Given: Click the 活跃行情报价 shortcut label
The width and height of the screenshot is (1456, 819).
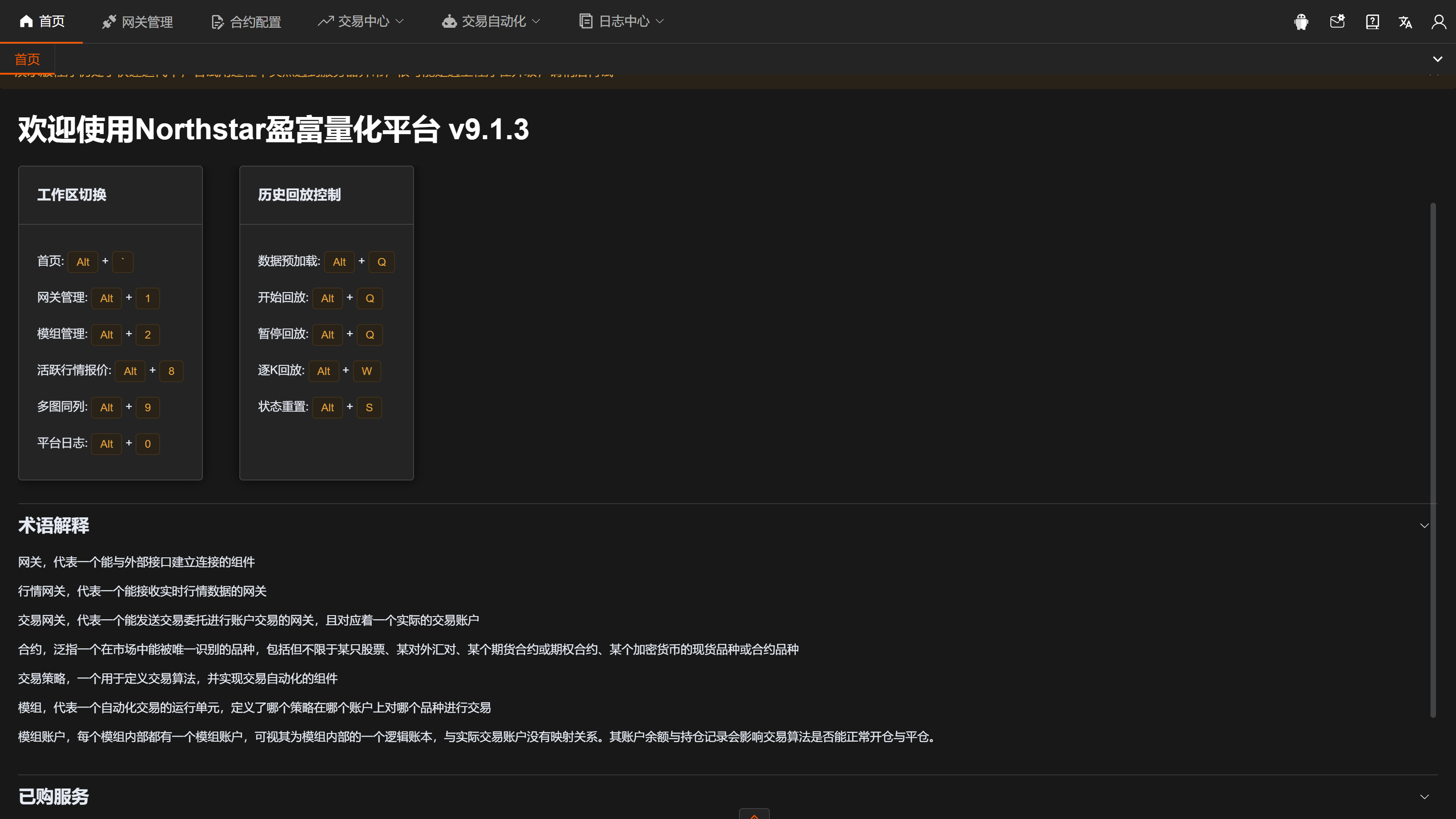Looking at the screenshot, I should pyautogui.click(x=74, y=371).
